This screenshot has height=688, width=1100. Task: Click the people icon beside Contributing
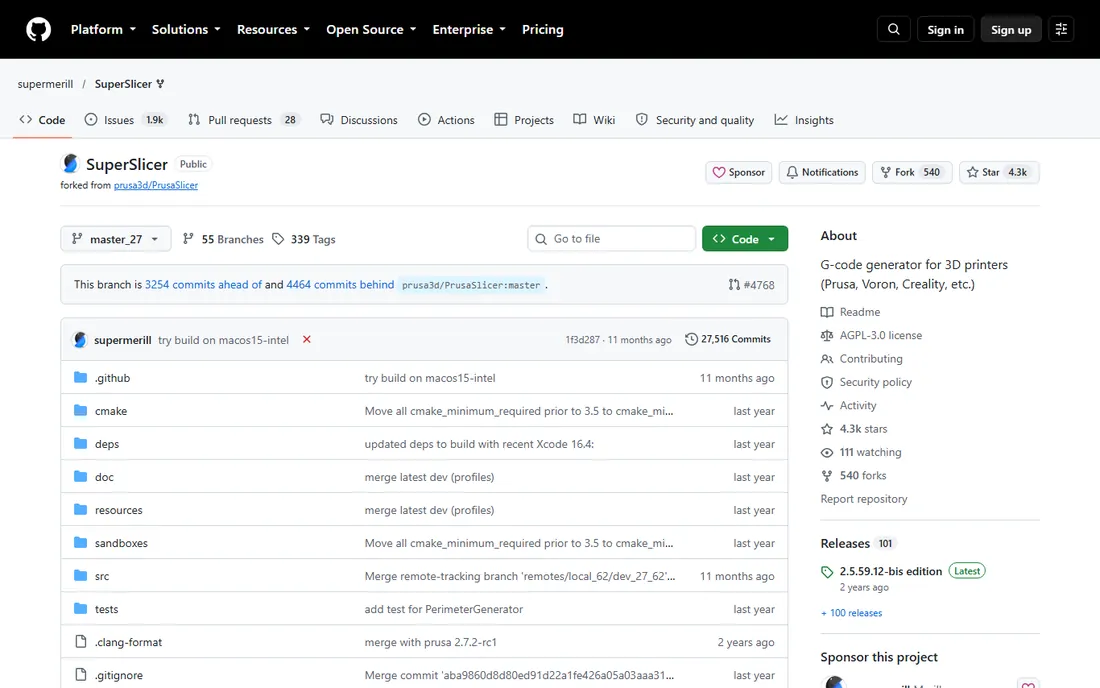coord(827,358)
